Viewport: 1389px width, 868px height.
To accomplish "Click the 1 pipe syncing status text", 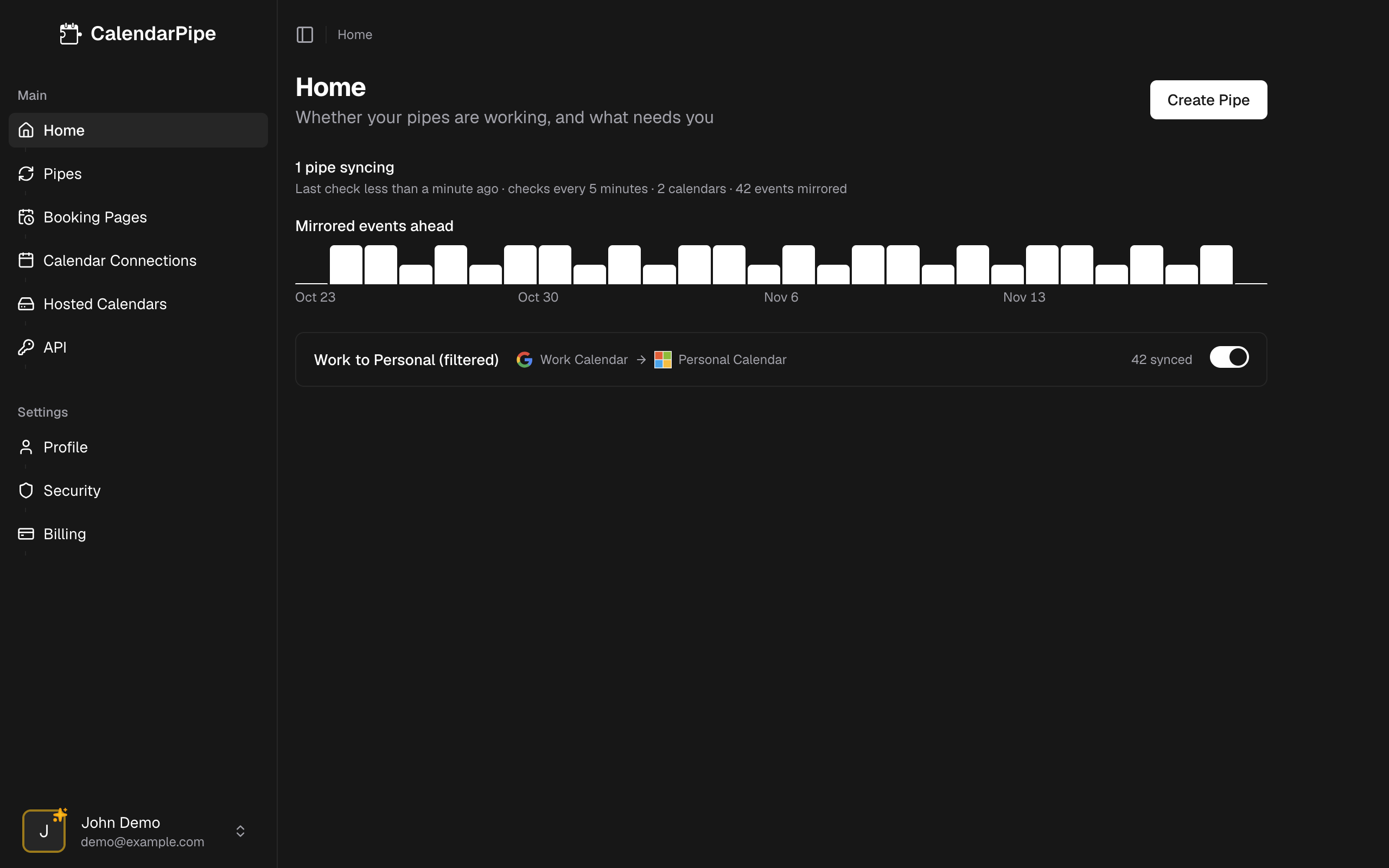I will click(x=345, y=168).
